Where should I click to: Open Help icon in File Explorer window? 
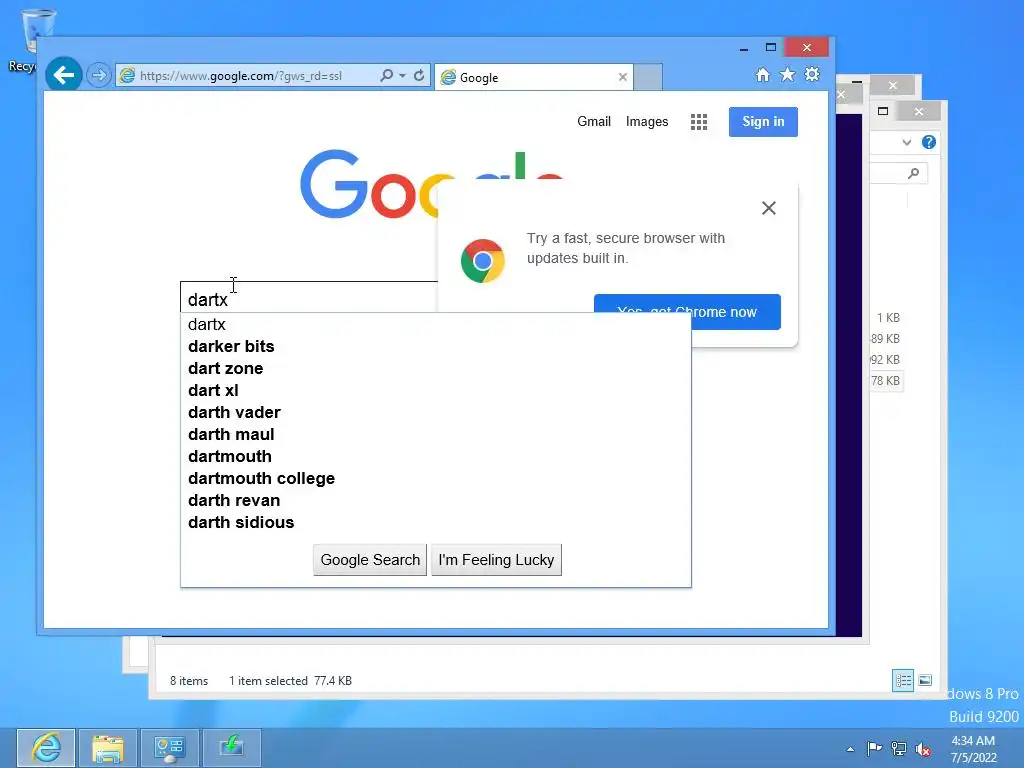tap(929, 142)
